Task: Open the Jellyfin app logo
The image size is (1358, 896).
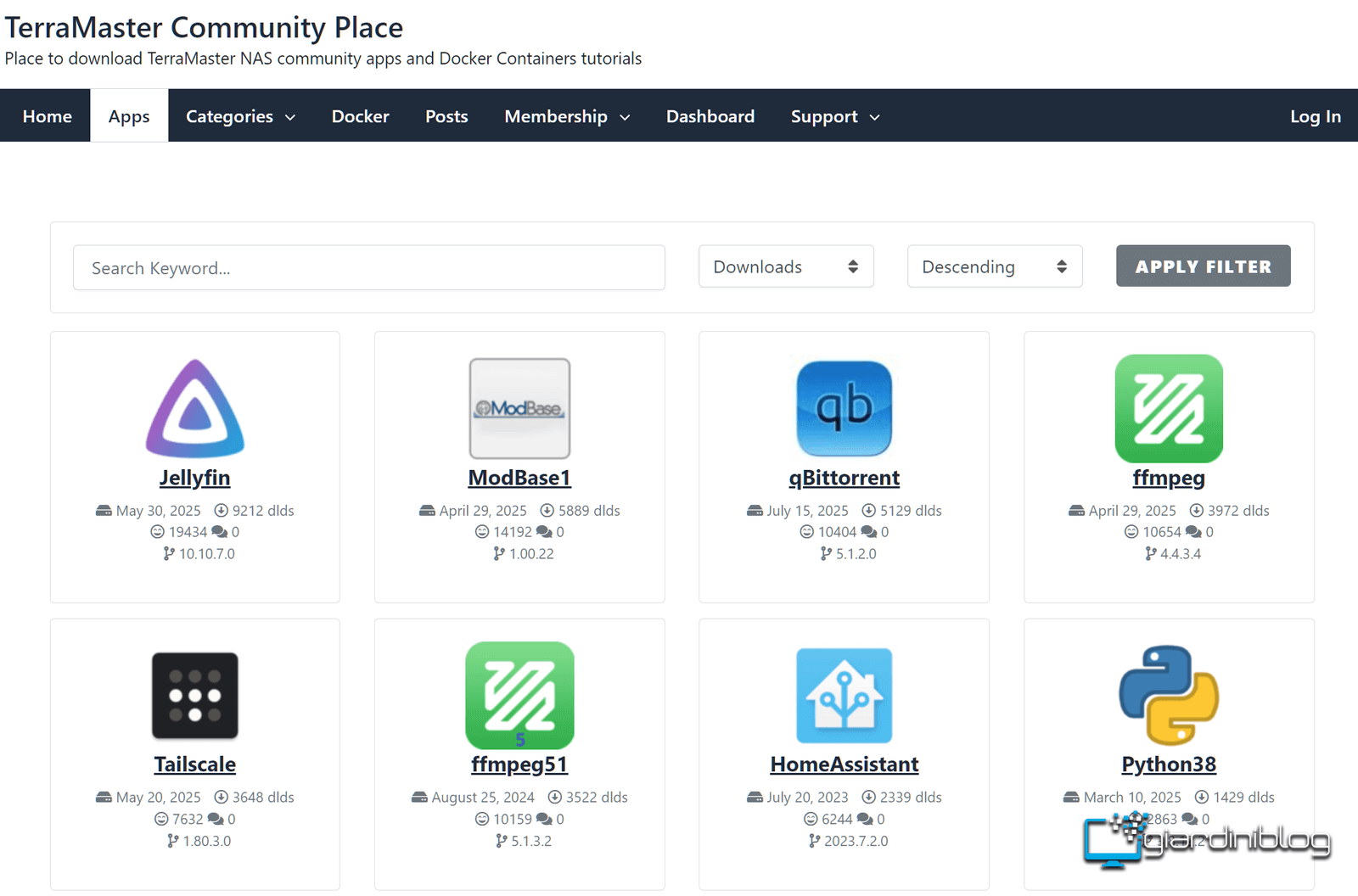Action: (195, 408)
